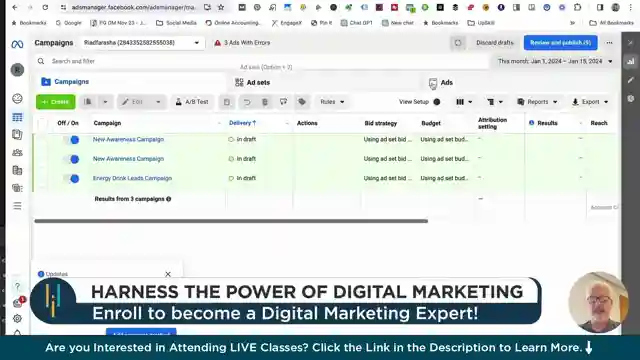Tick checkbox for Energy Drink Leads Campaign row
Viewport: 640px width, 360px height.
click(42, 178)
